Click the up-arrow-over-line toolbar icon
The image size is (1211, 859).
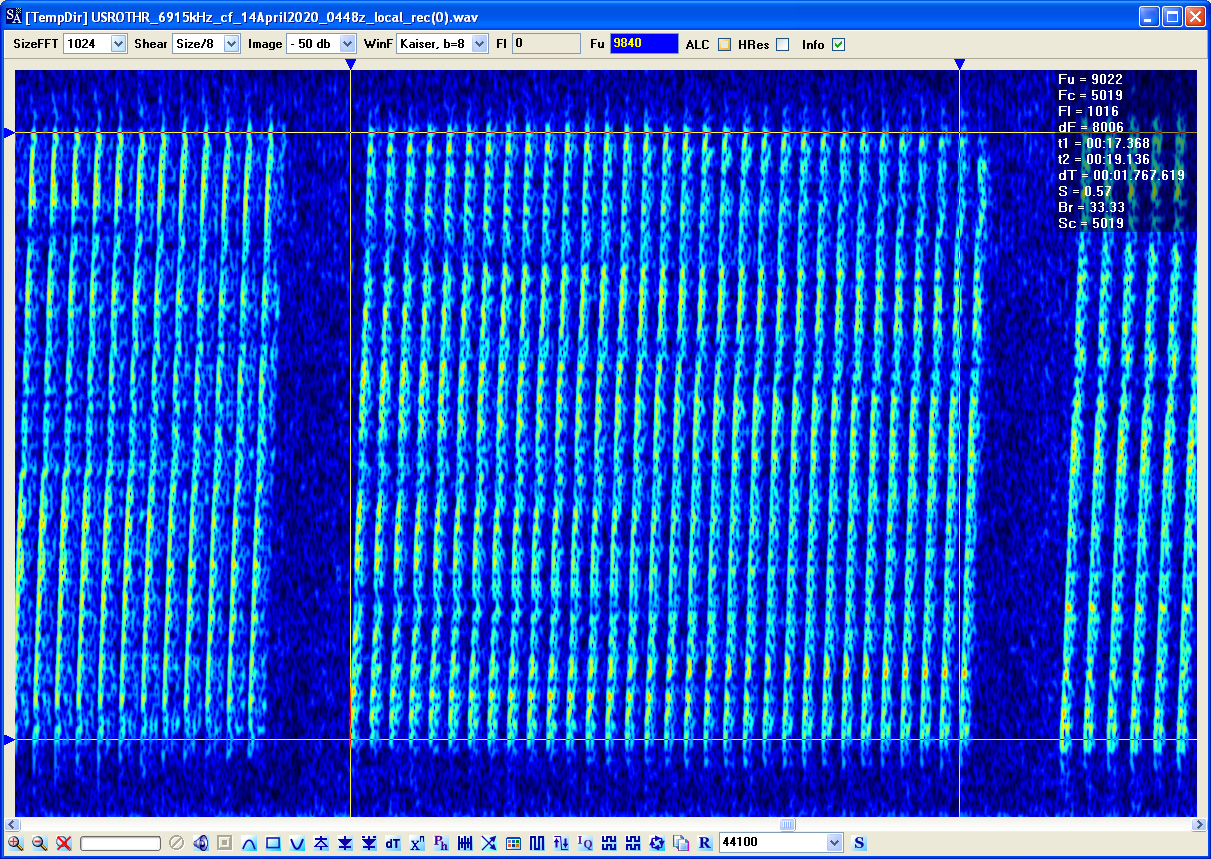pyautogui.click(x=321, y=843)
